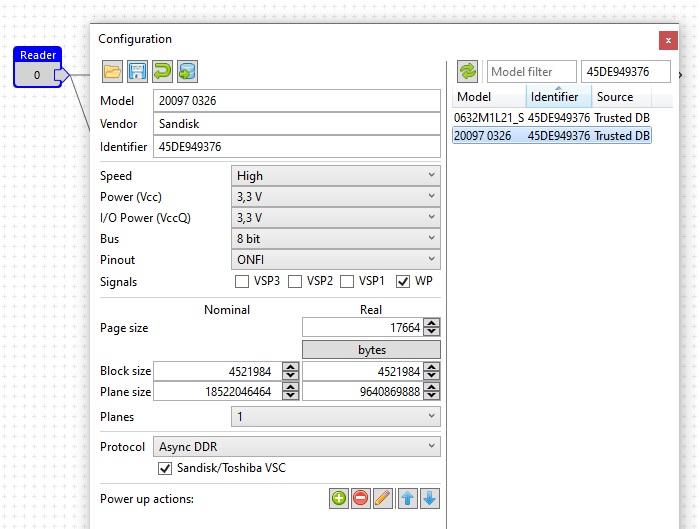The height and width of the screenshot is (529, 700).
Task: Open the Bus width dropdown
Action: tap(336, 238)
